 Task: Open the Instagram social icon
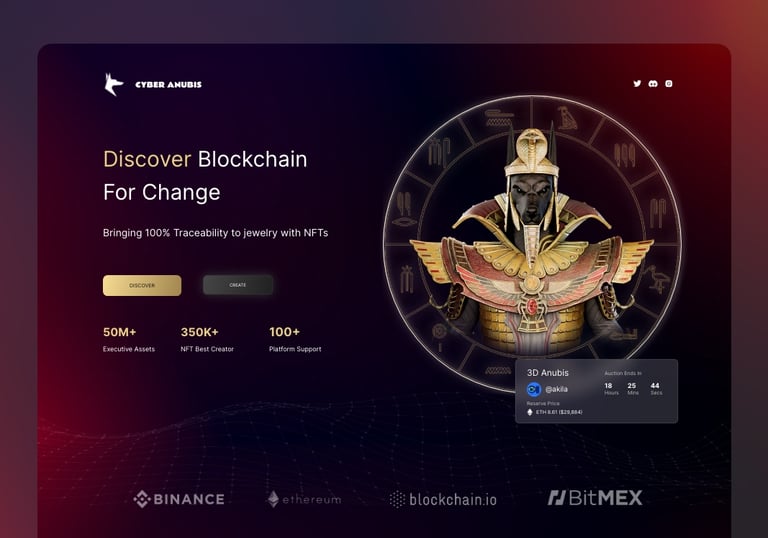point(669,84)
